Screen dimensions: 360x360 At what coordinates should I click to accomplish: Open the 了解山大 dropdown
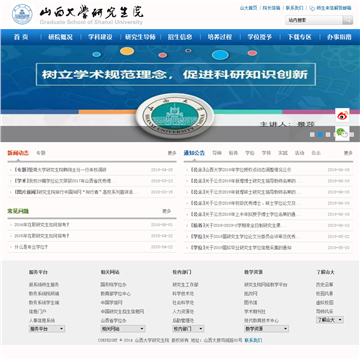330,320
